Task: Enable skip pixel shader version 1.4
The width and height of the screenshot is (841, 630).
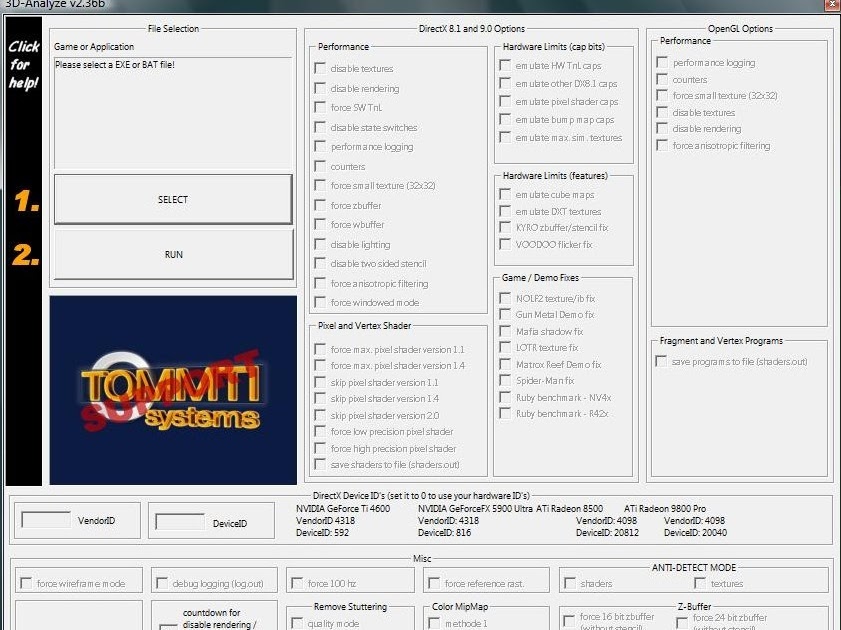Action: tap(320, 398)
